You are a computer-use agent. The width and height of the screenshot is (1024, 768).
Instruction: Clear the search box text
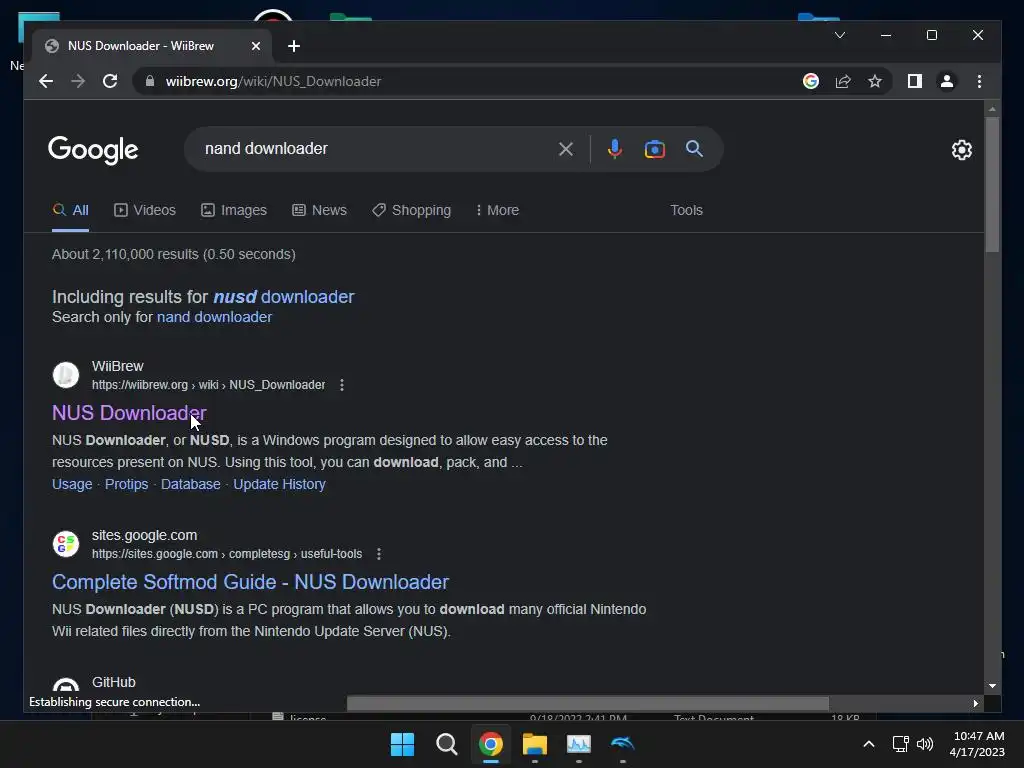click(x=566, y=149)
